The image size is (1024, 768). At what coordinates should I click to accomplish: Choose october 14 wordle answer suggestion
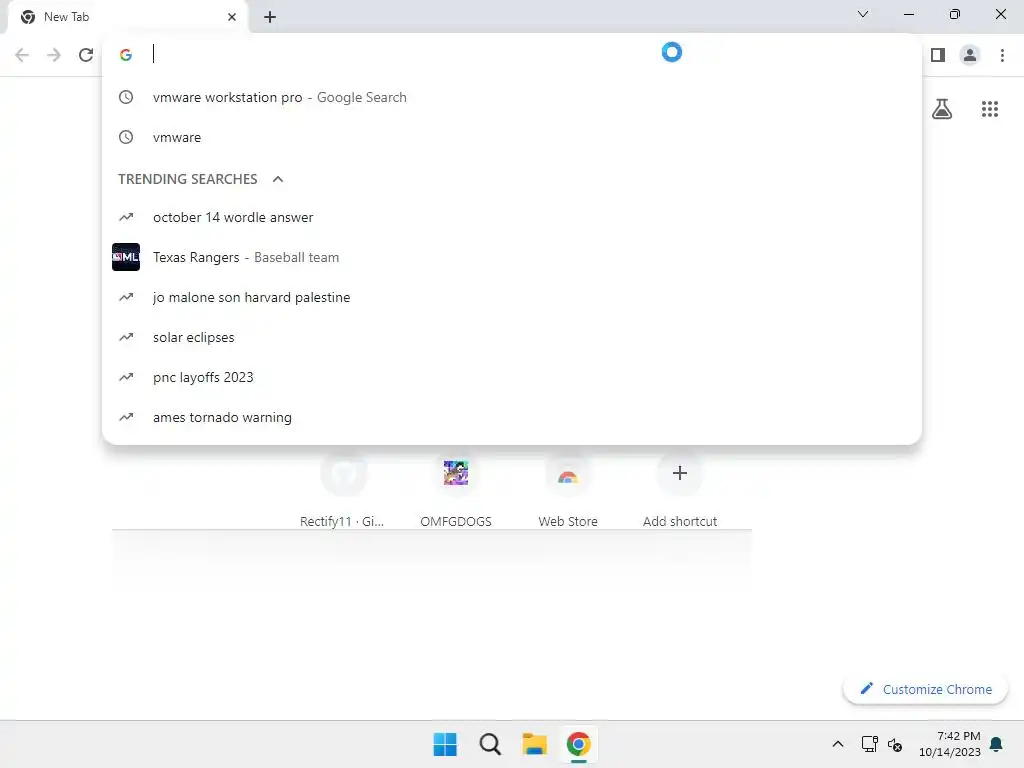coord(512,217)
